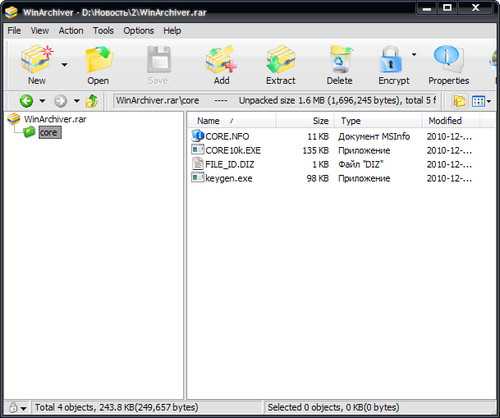Click the Delete recycle bin icon
The width and height of the screenshot is (500, 418).
pos(340,60)
